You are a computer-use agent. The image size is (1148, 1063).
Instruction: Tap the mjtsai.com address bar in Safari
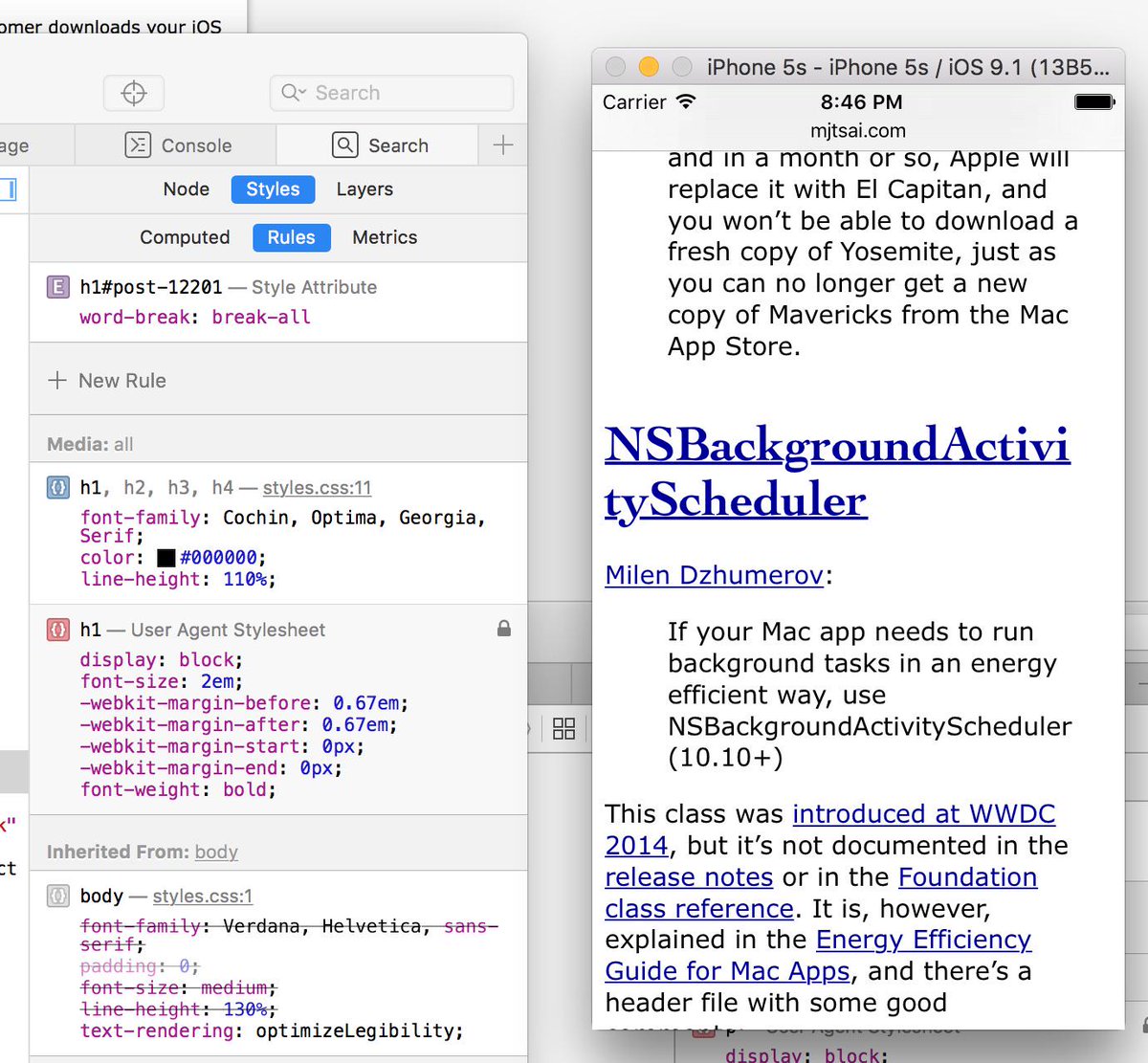pyautogui.click(x=858, y=131)
